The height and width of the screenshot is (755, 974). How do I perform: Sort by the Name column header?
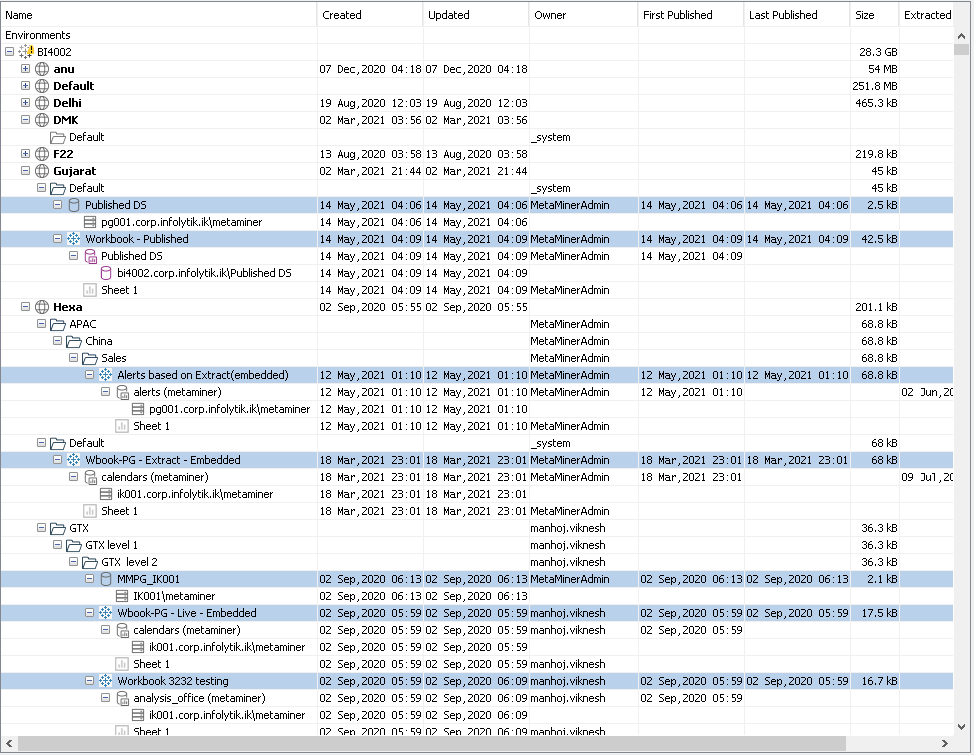tap(159, 15)
